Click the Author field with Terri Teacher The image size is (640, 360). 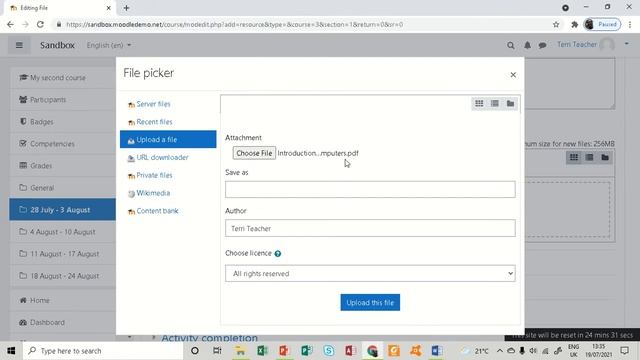pyautogui.click(x=370, y=228)
